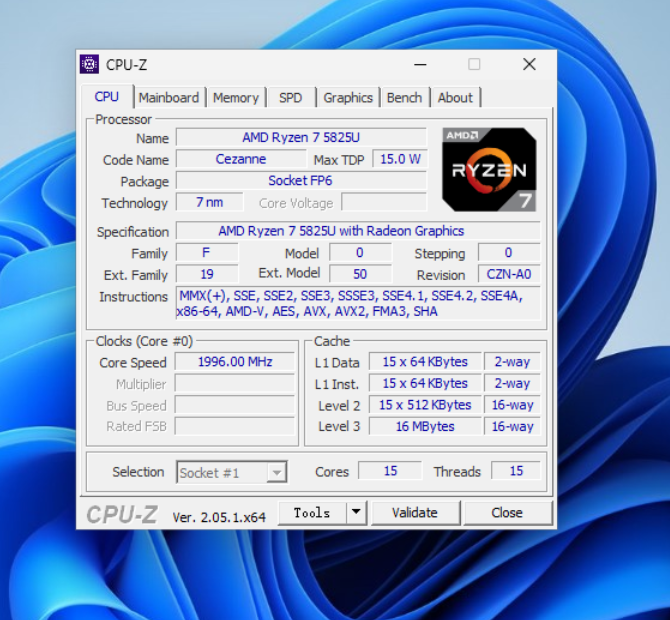Click the Tools button
670x620 pixels.
click(x=312, y=512)
